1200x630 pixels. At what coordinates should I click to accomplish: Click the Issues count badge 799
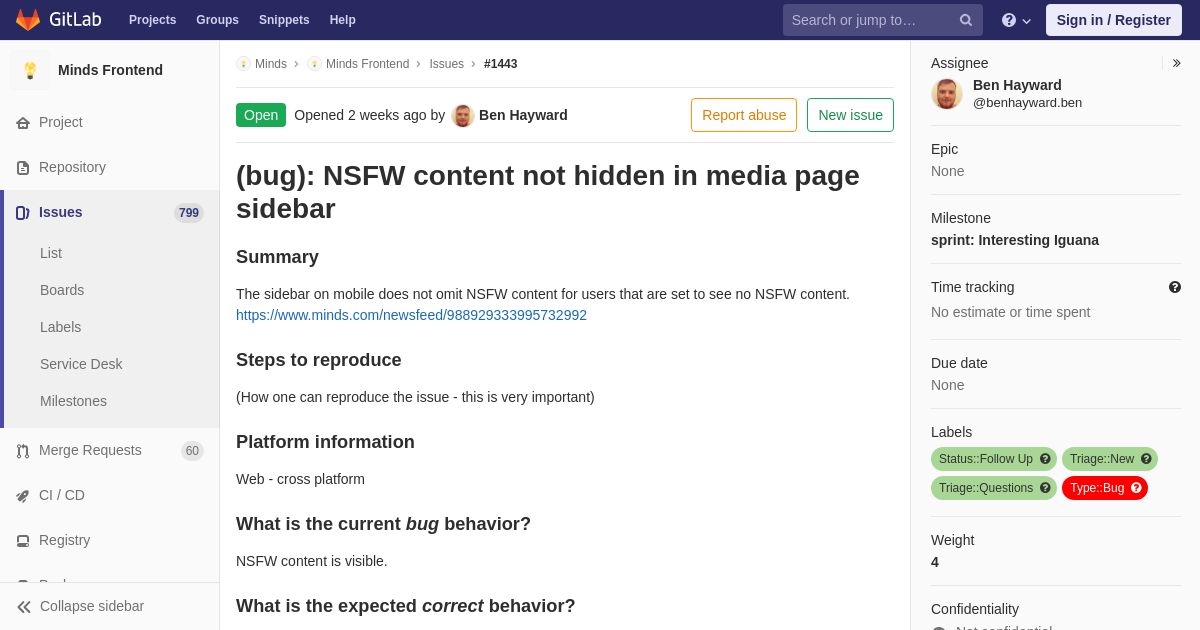[x=189, y=213]
